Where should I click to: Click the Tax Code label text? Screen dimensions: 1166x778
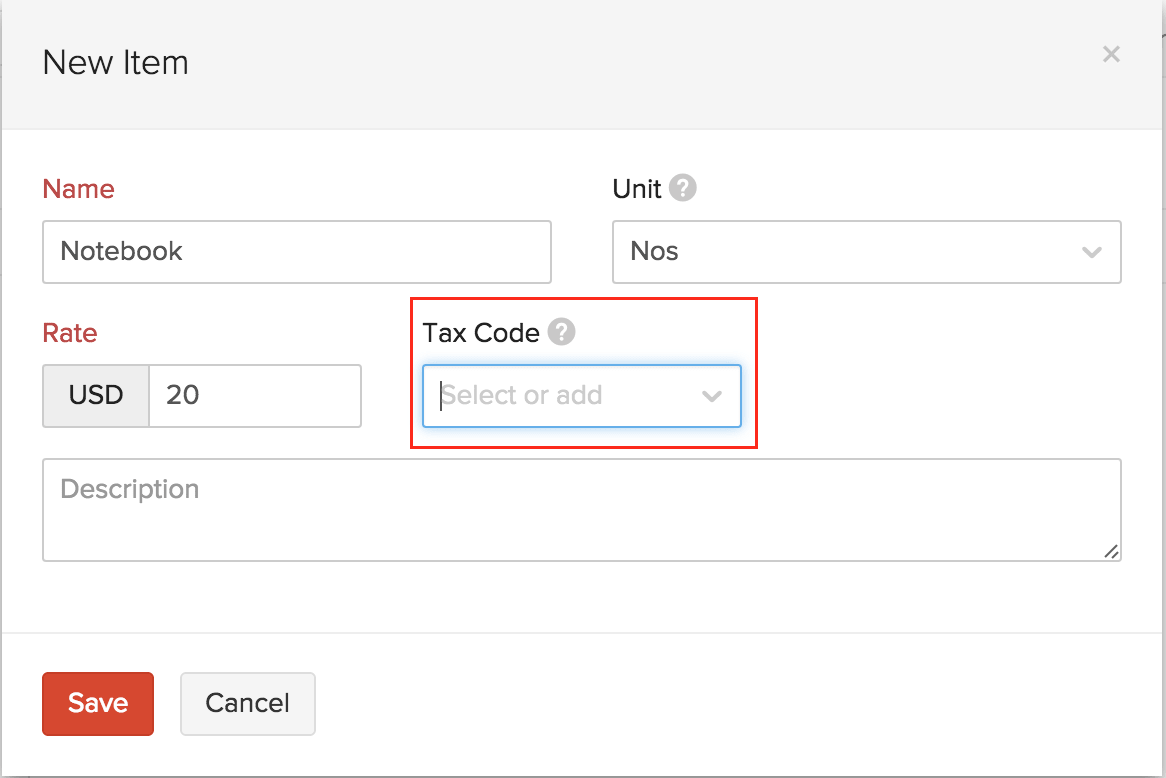click(481, 333)
